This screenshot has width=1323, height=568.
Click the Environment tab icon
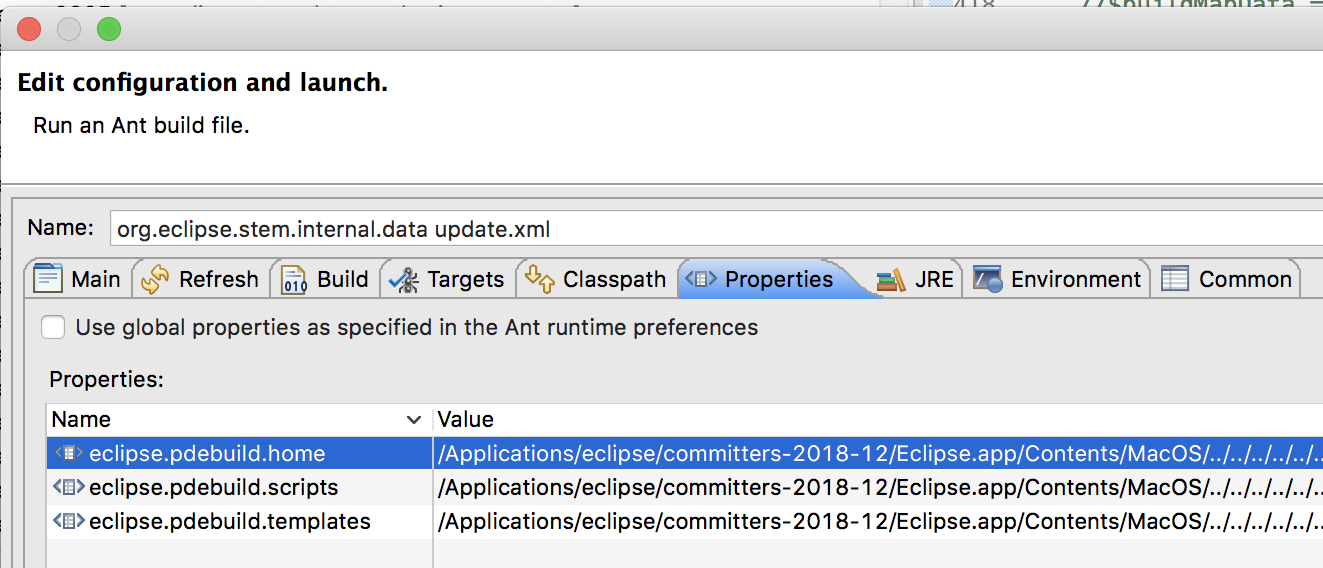pyautogui.click(x=988, y=279)
